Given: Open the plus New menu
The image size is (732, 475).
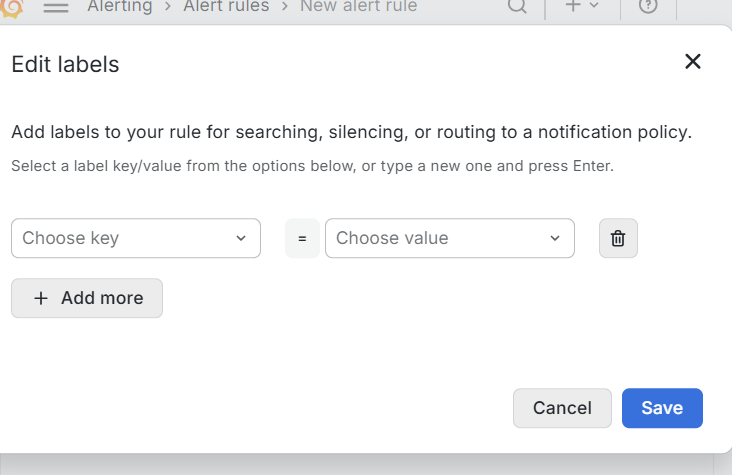Looking at the screenshot, I should pos(582,6).
